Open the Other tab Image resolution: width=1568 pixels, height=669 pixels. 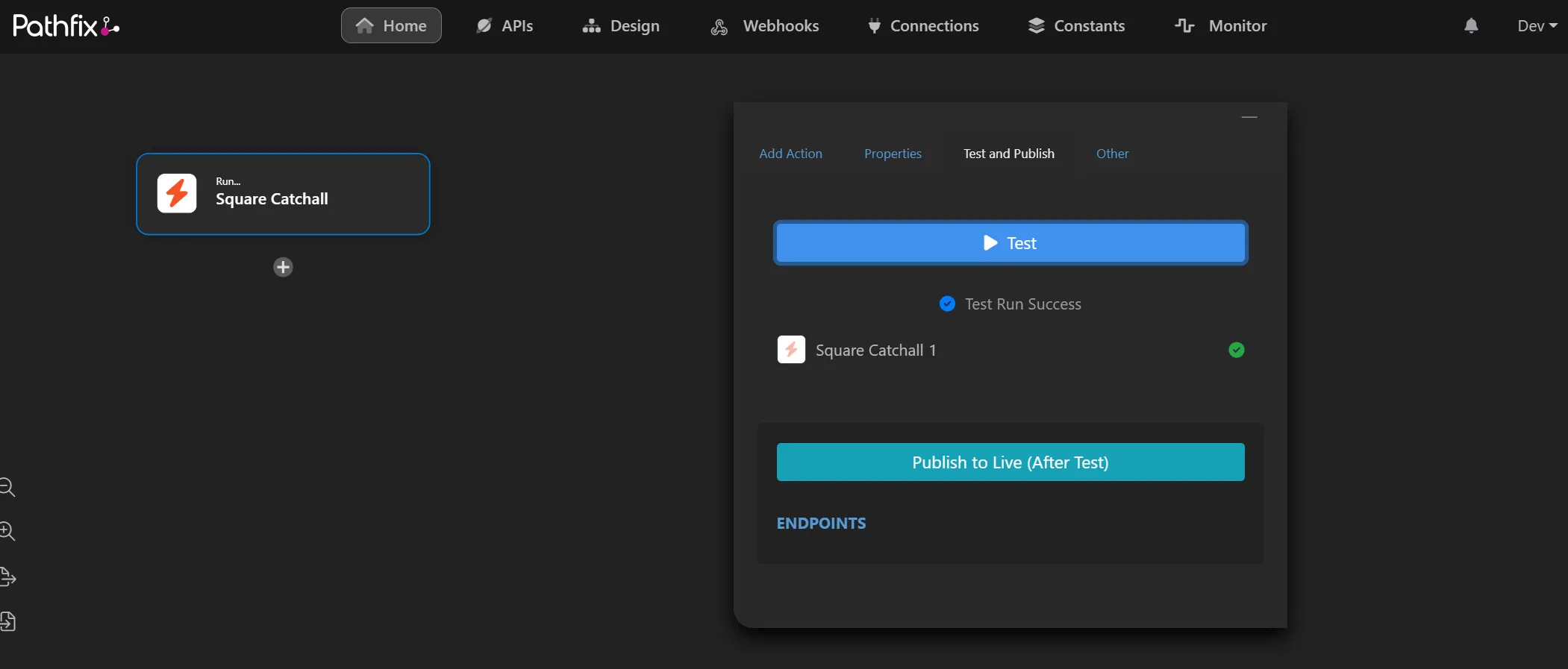coord(1112,154)
